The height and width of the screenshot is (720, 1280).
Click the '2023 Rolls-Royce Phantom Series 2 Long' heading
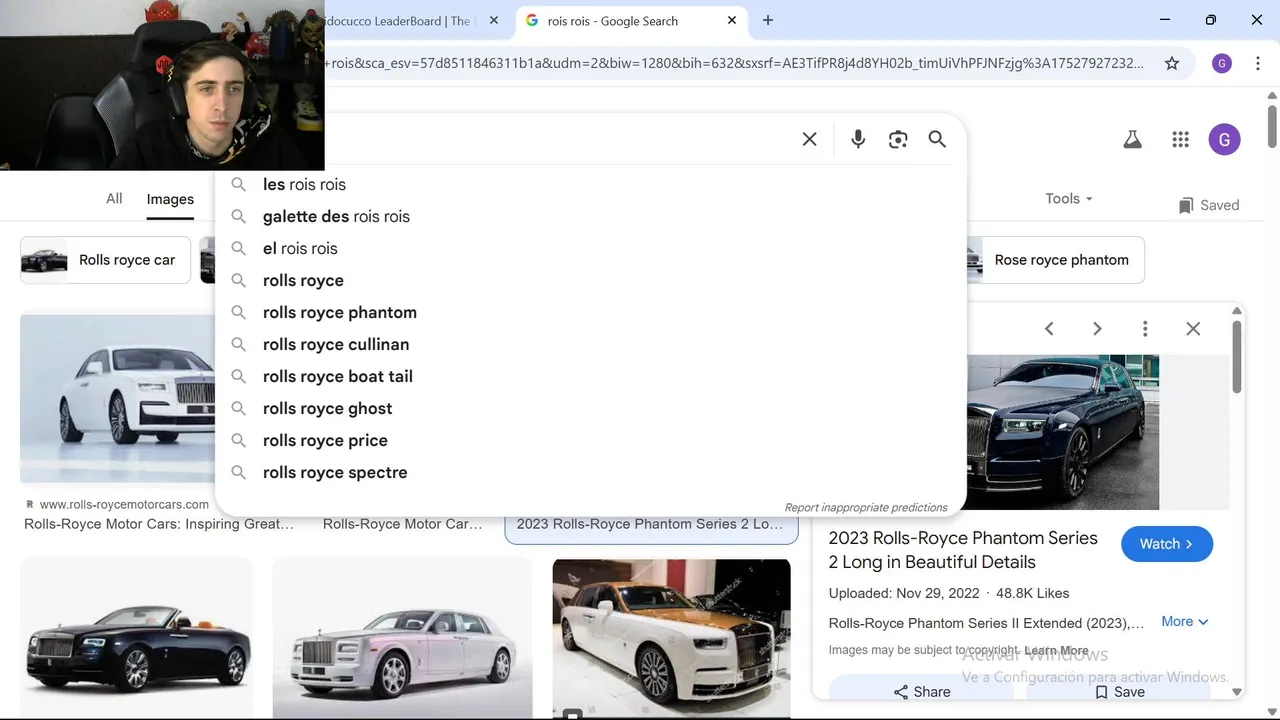tap(963, 550)
